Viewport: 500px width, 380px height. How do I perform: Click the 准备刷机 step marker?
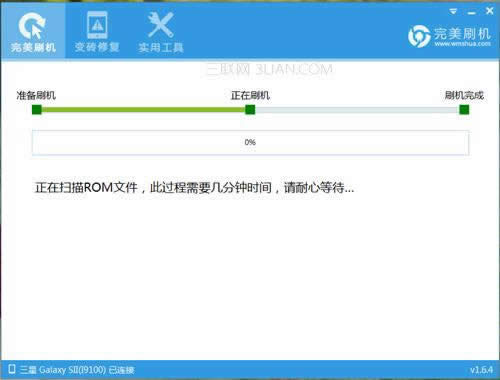point(37,109)
